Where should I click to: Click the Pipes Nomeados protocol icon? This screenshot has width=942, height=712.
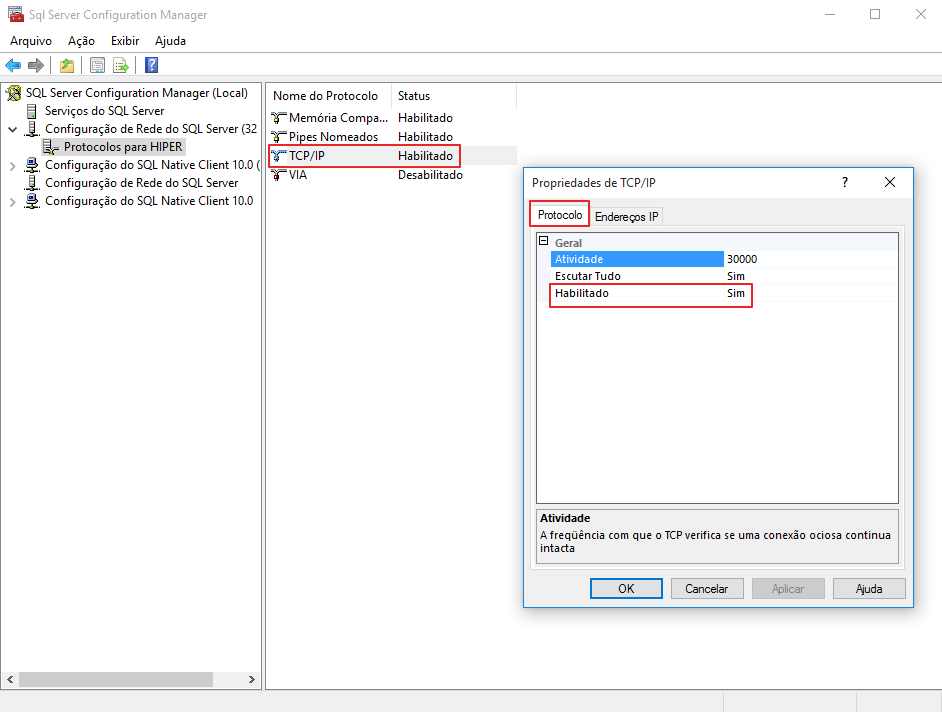click(279, 137)
